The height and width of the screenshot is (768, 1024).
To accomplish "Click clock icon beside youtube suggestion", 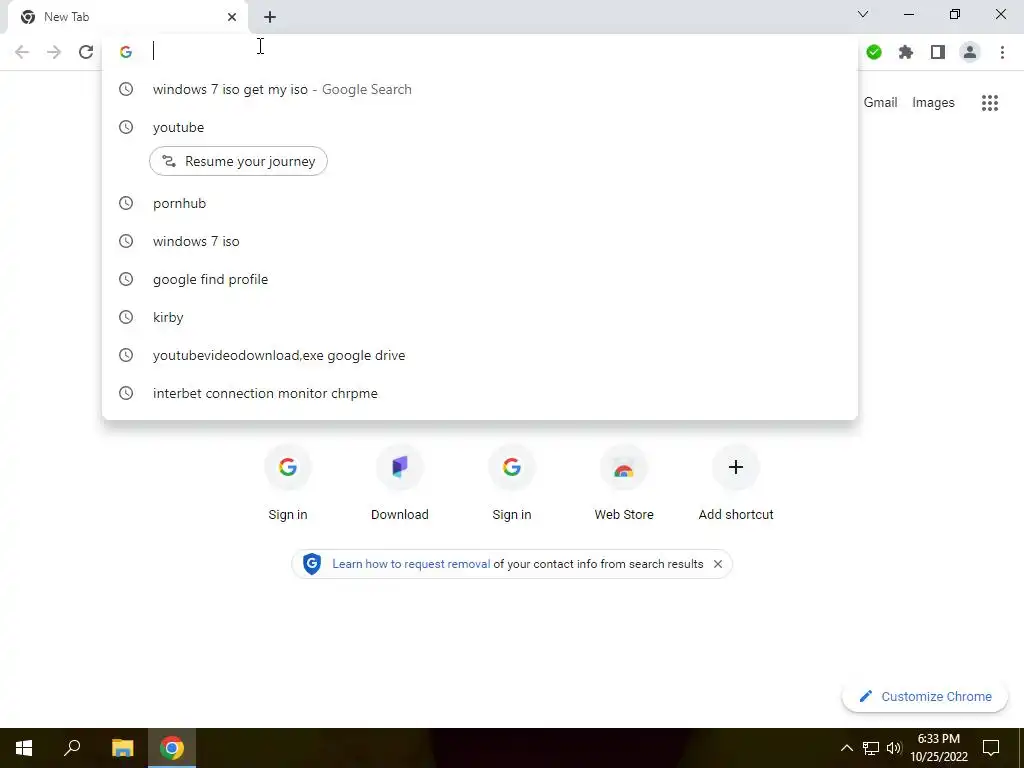I will (x=126, y=127).
